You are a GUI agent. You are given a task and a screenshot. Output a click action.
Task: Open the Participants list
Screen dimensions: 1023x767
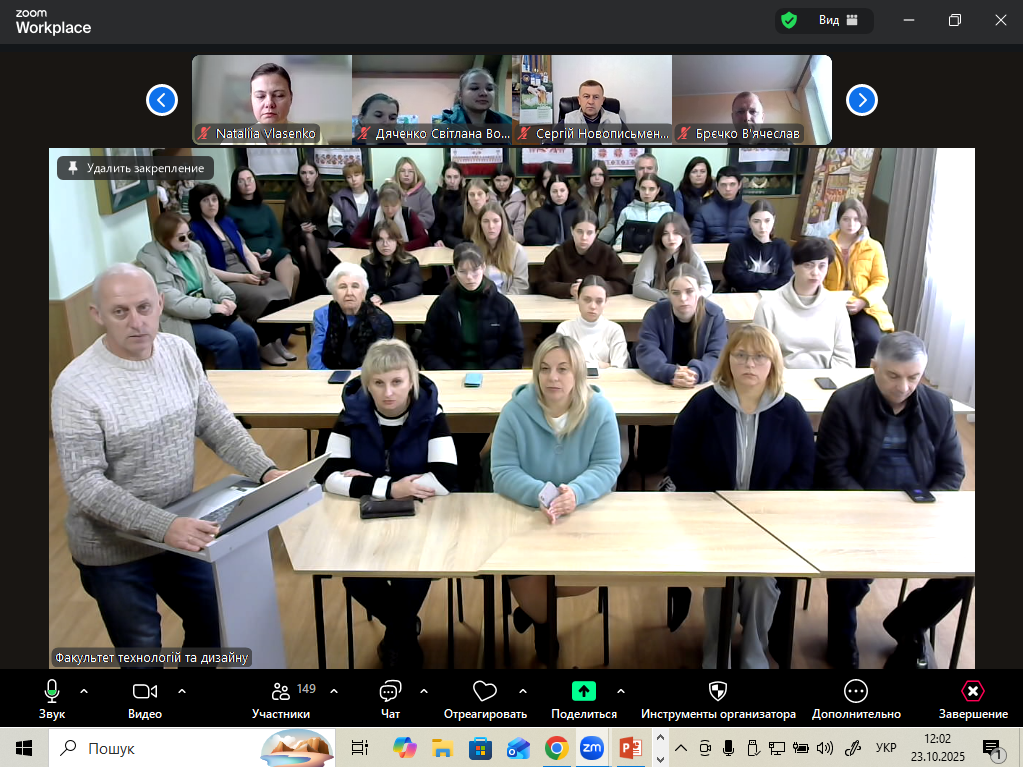pos(281,692)
